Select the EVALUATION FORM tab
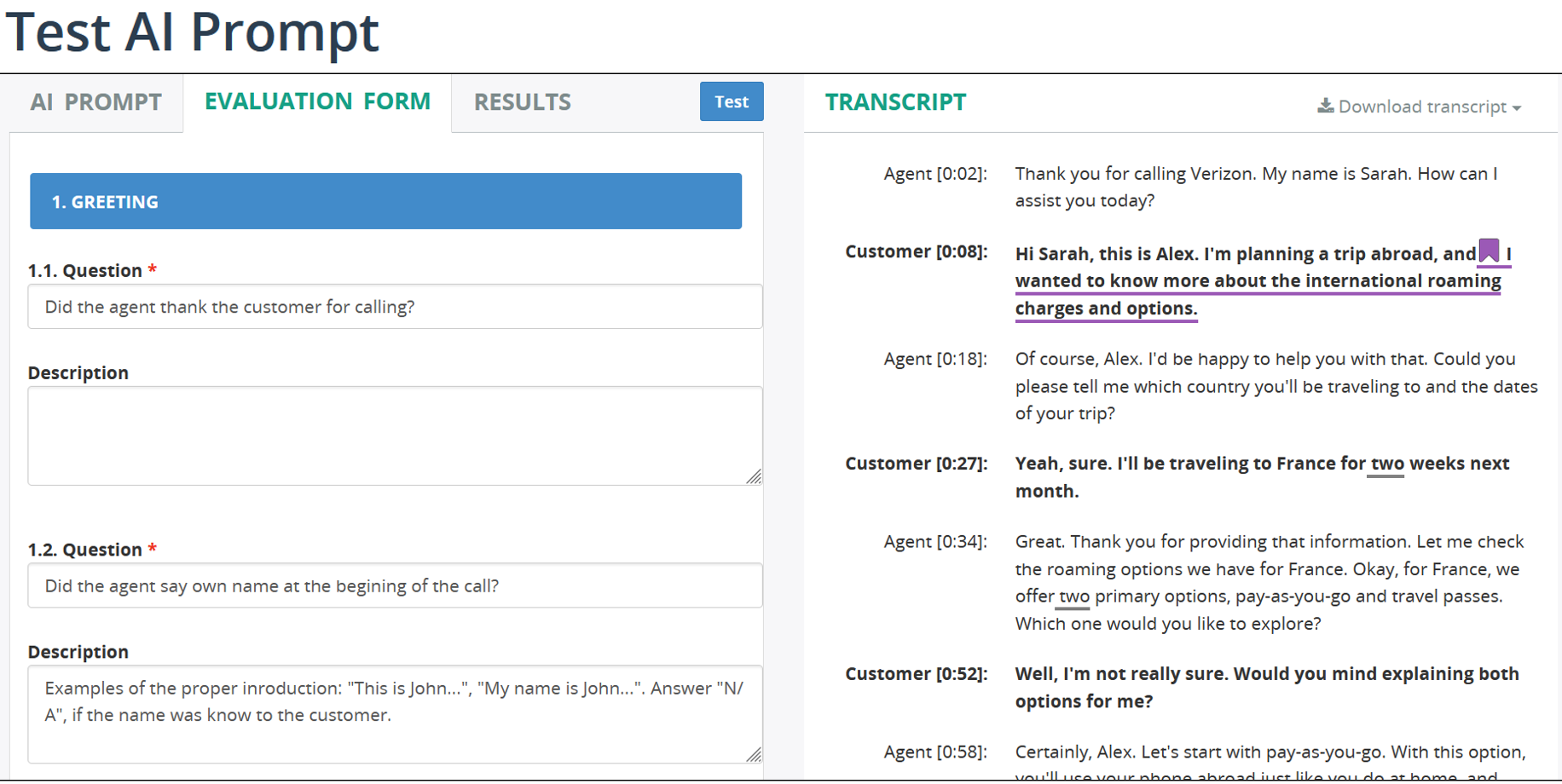Viewport: 1562px width, 784px height. click(x=317, y=101)
